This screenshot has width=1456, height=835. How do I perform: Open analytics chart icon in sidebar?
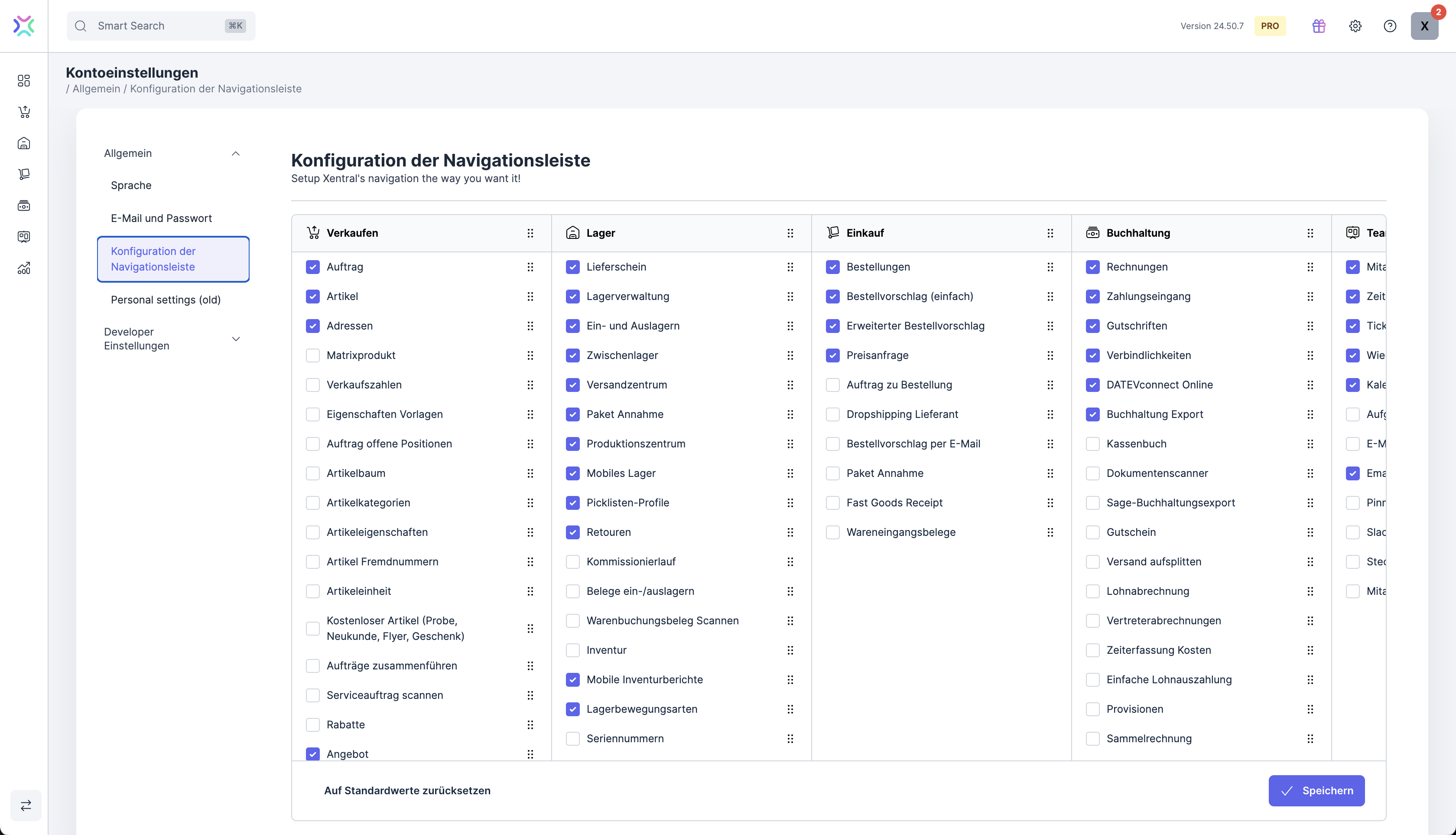click(x=23, y=268)
